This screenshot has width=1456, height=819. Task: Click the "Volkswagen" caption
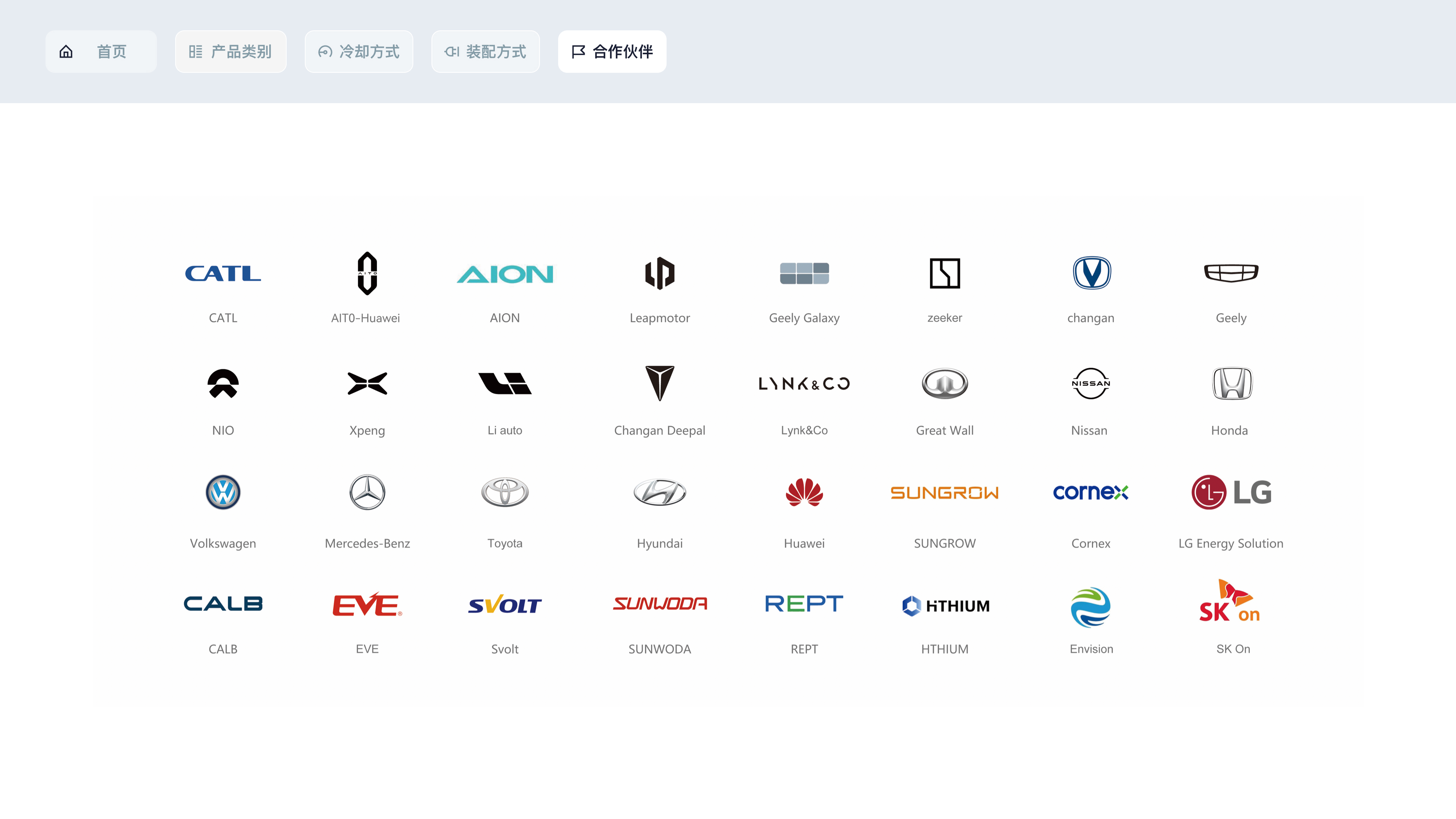(x=223, y=544)
